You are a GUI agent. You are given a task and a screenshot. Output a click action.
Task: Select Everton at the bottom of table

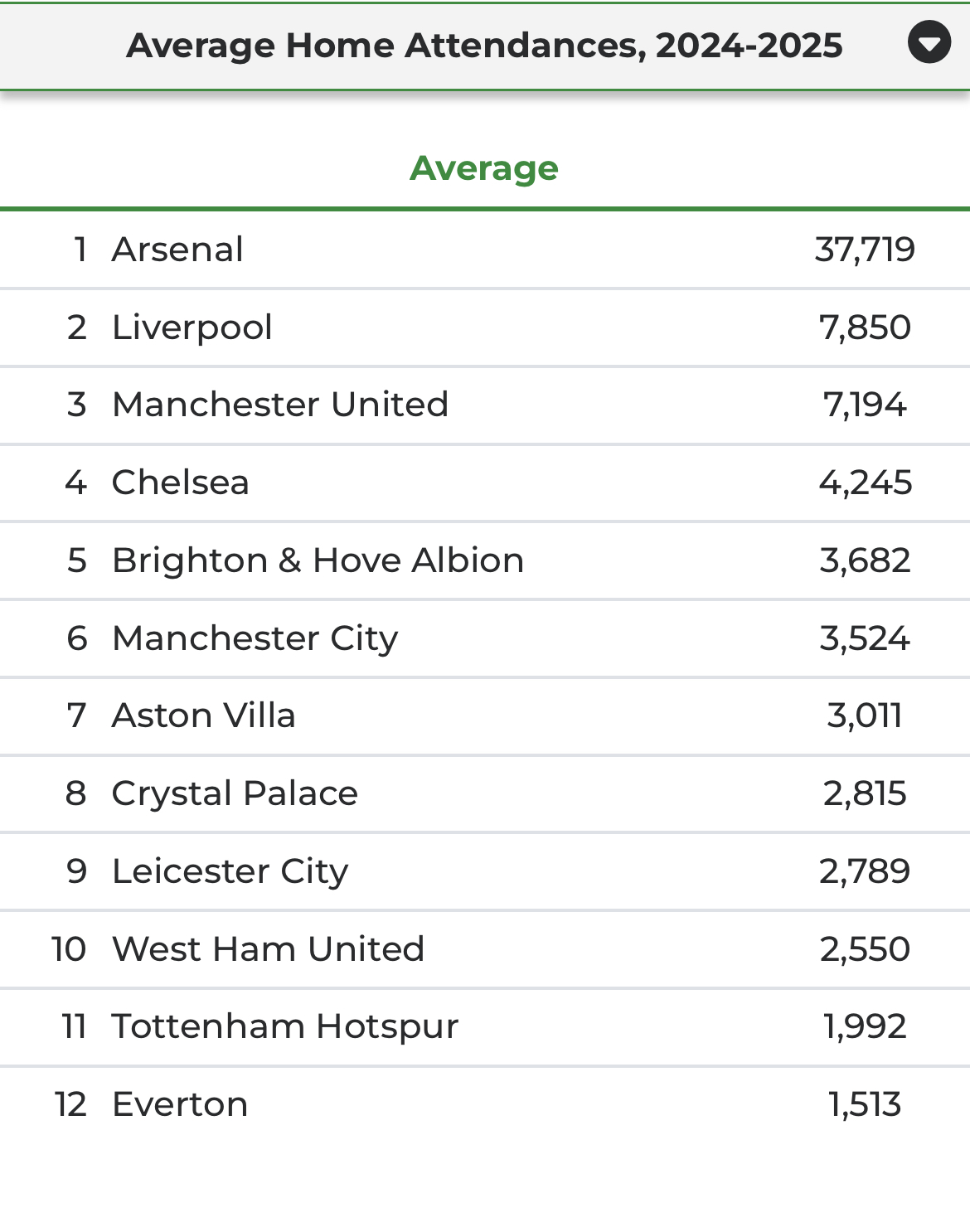180,1104
